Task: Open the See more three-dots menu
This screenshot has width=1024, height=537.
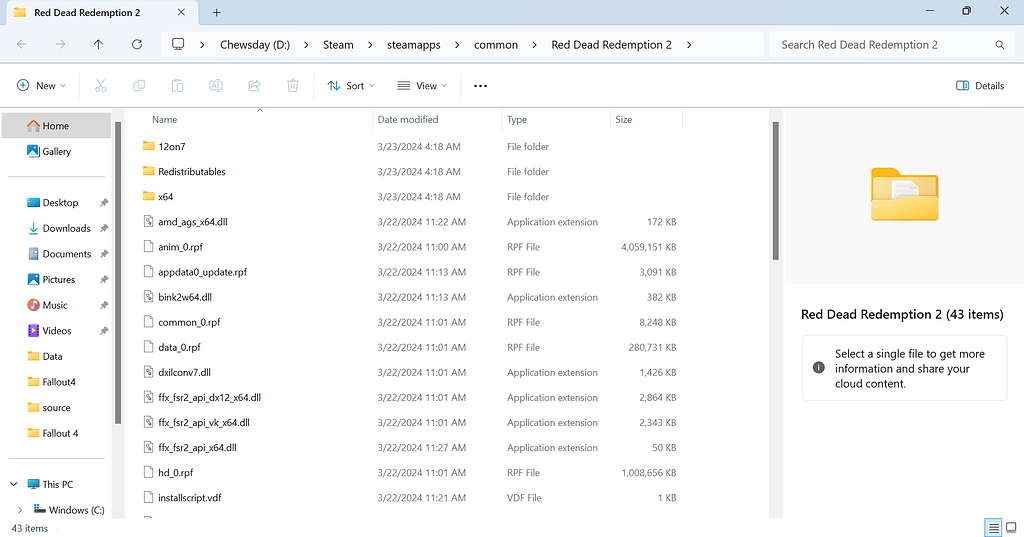Action: [481, 86]
